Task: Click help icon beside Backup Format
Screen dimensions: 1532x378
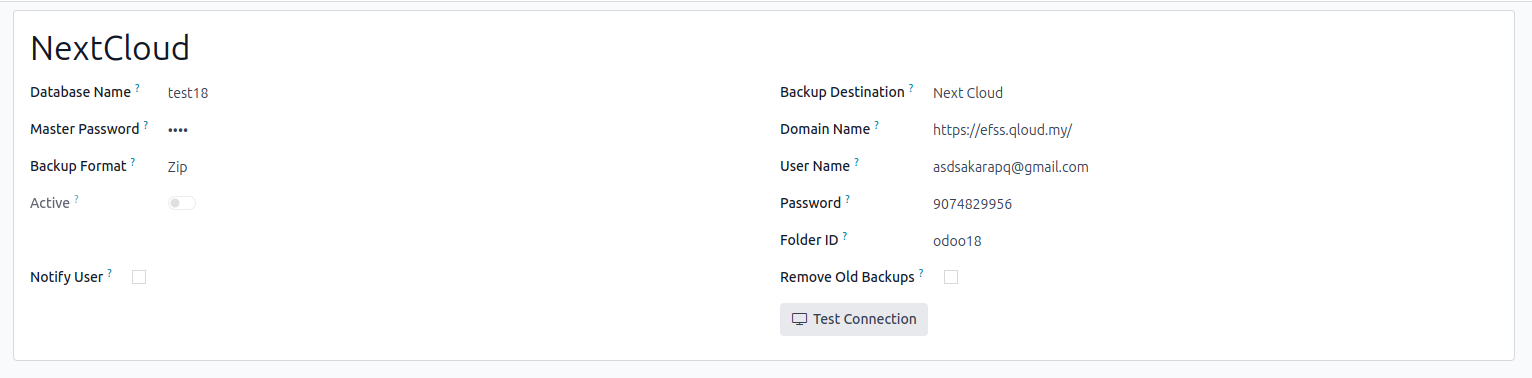Action: pyautogui.click(x=133, y=163)
